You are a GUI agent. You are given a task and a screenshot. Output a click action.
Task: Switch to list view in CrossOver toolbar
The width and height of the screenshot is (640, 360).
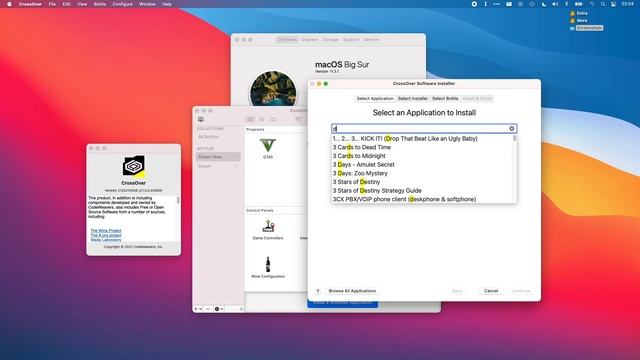273,119
